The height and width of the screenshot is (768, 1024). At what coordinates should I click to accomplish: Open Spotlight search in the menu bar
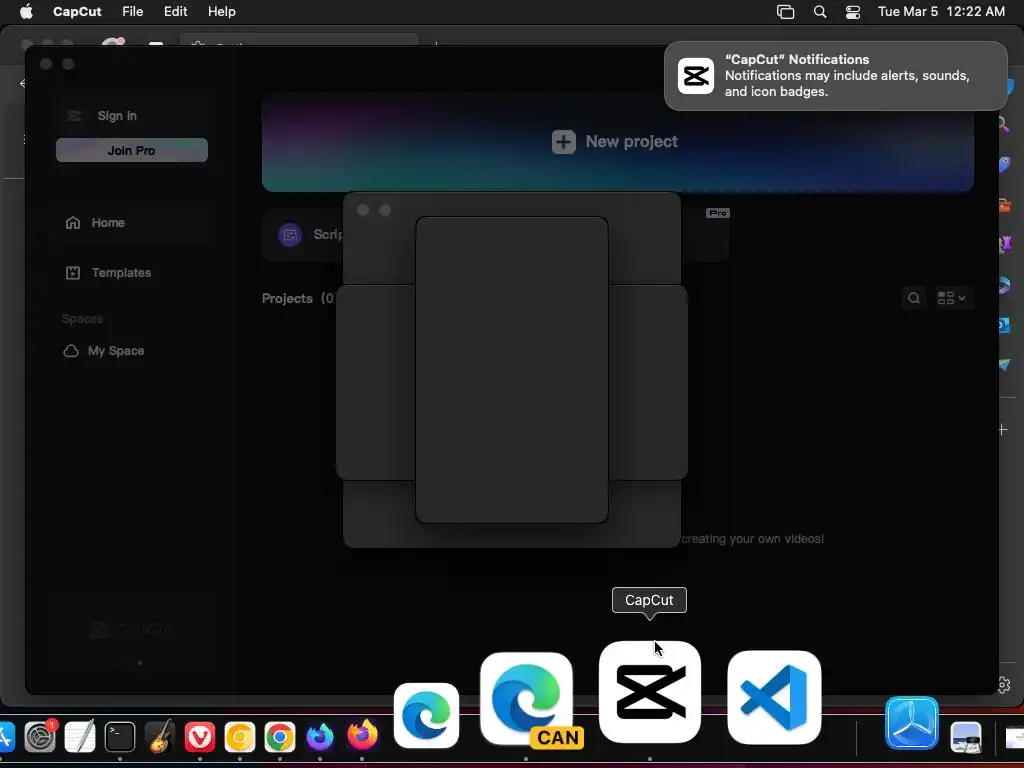point(820,12)
